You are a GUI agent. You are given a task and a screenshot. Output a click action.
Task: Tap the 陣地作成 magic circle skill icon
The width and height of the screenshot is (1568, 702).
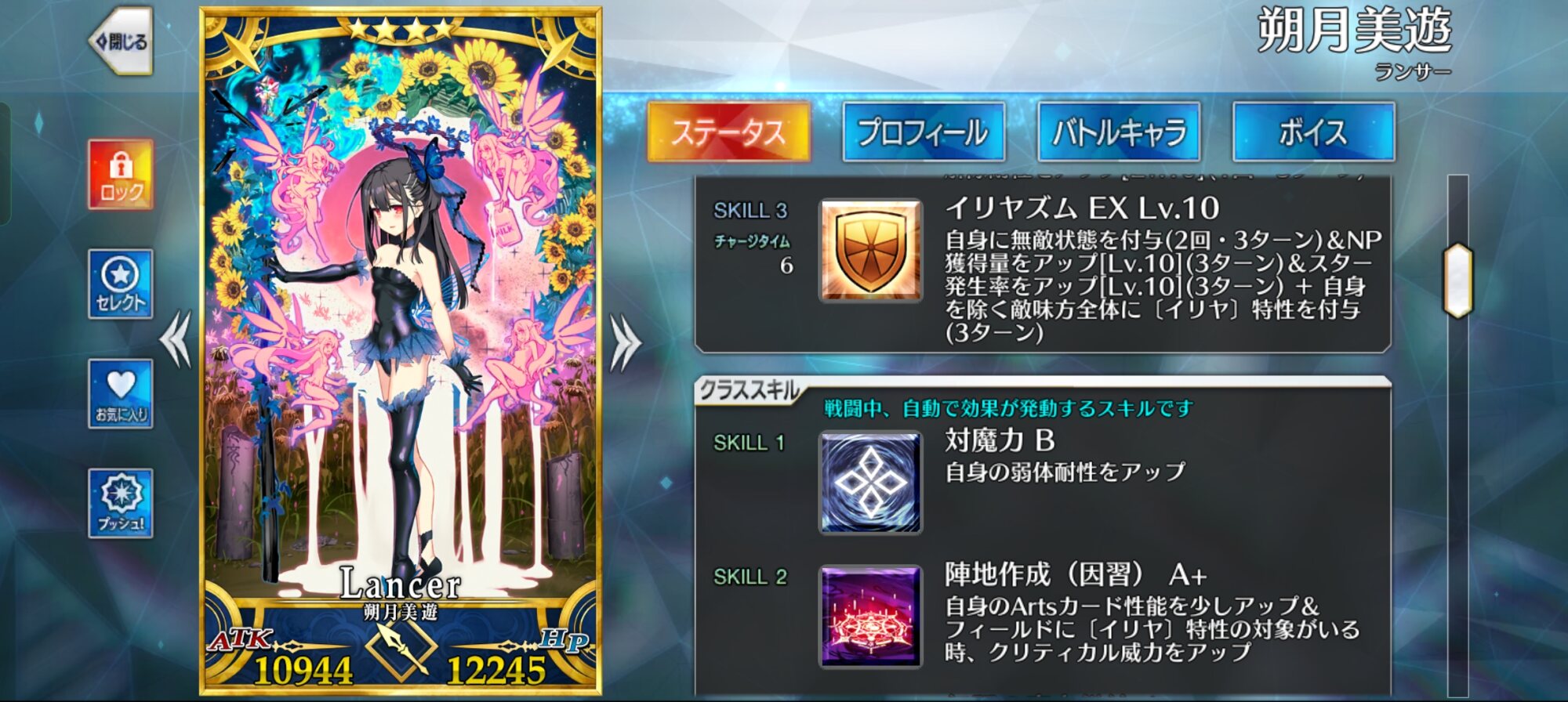point(870,617)
